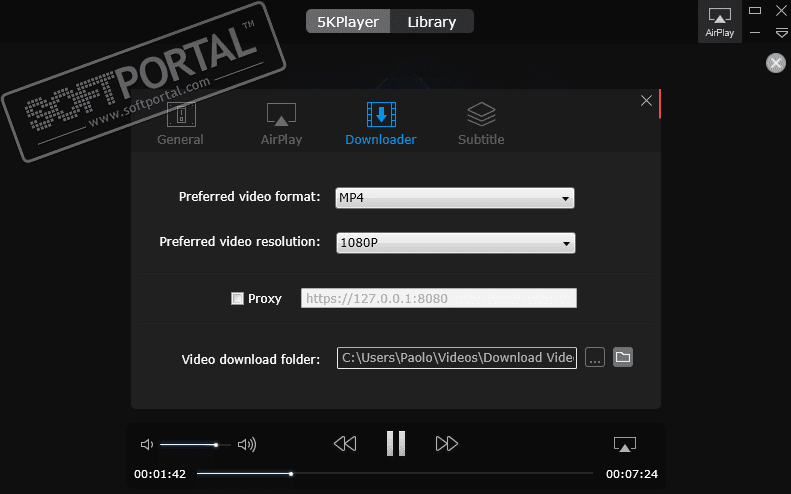The image size is (791, 494).
Task: Open the title bar dropdown menu icon
Action: [x=781, y=33]
